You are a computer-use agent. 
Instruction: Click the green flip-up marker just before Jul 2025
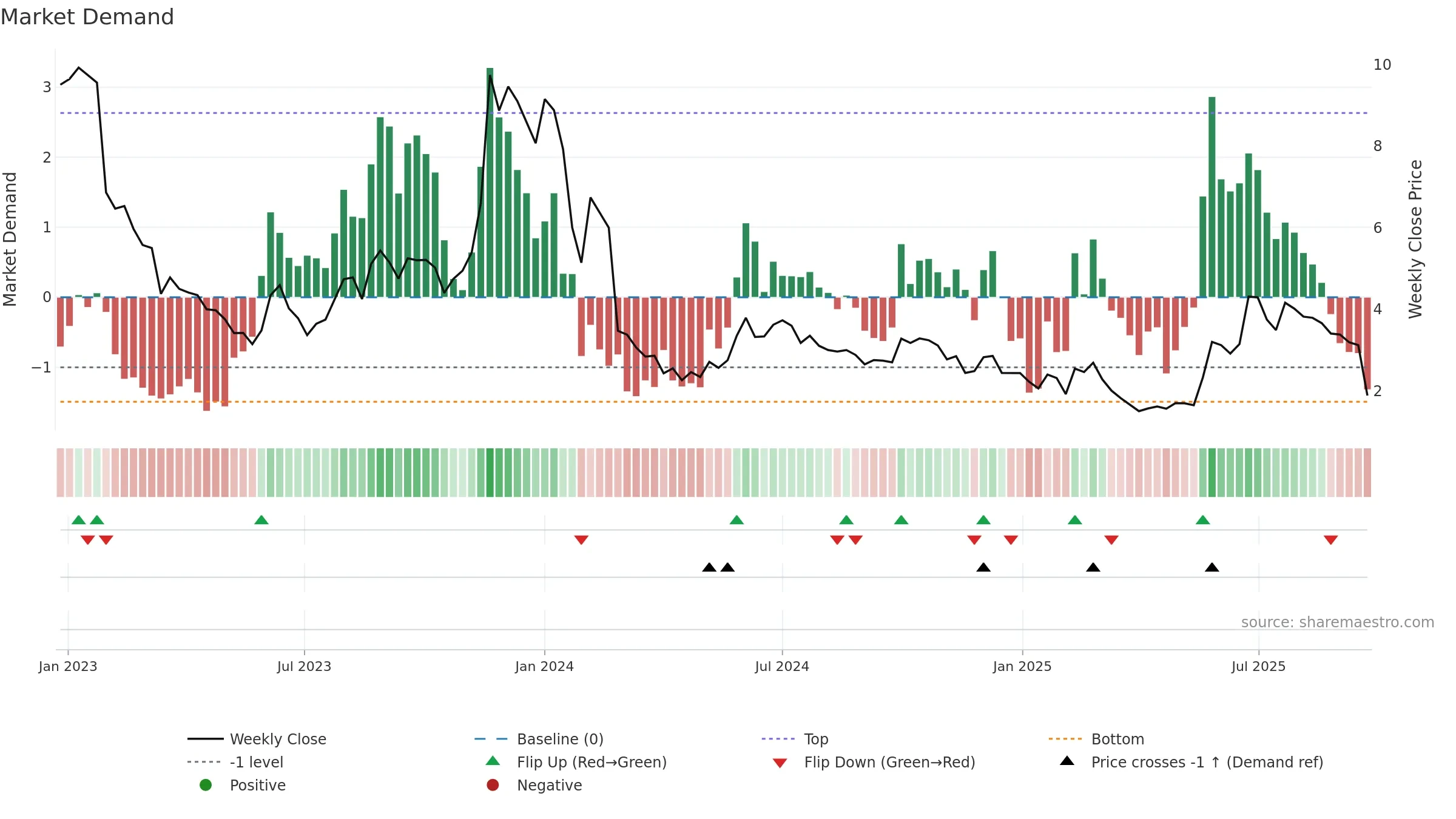pos(1203,520)
